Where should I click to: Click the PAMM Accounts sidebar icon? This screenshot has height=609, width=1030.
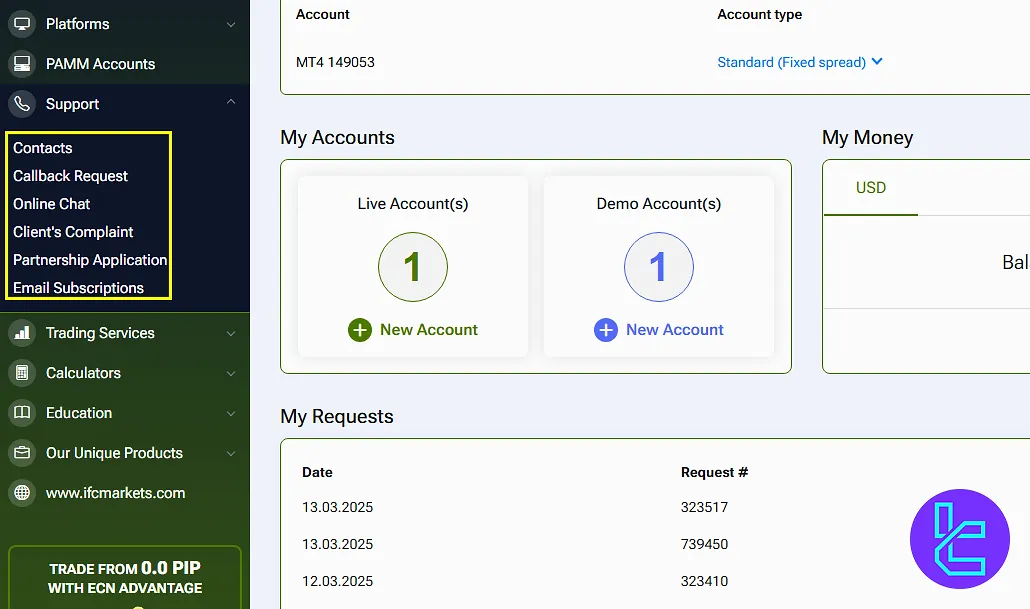(x=21, y=64)
